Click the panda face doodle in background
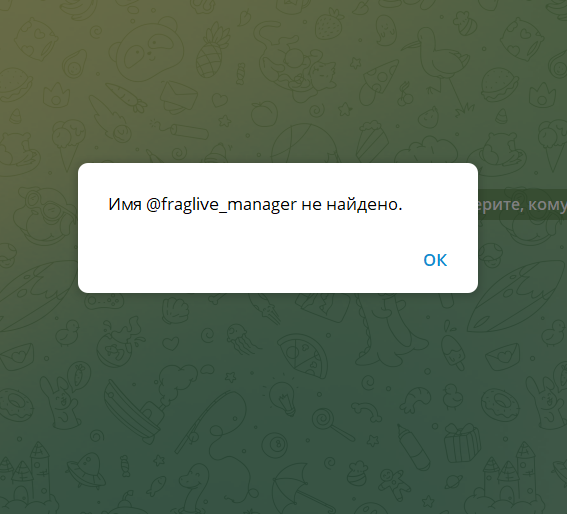 click(146, 49)
